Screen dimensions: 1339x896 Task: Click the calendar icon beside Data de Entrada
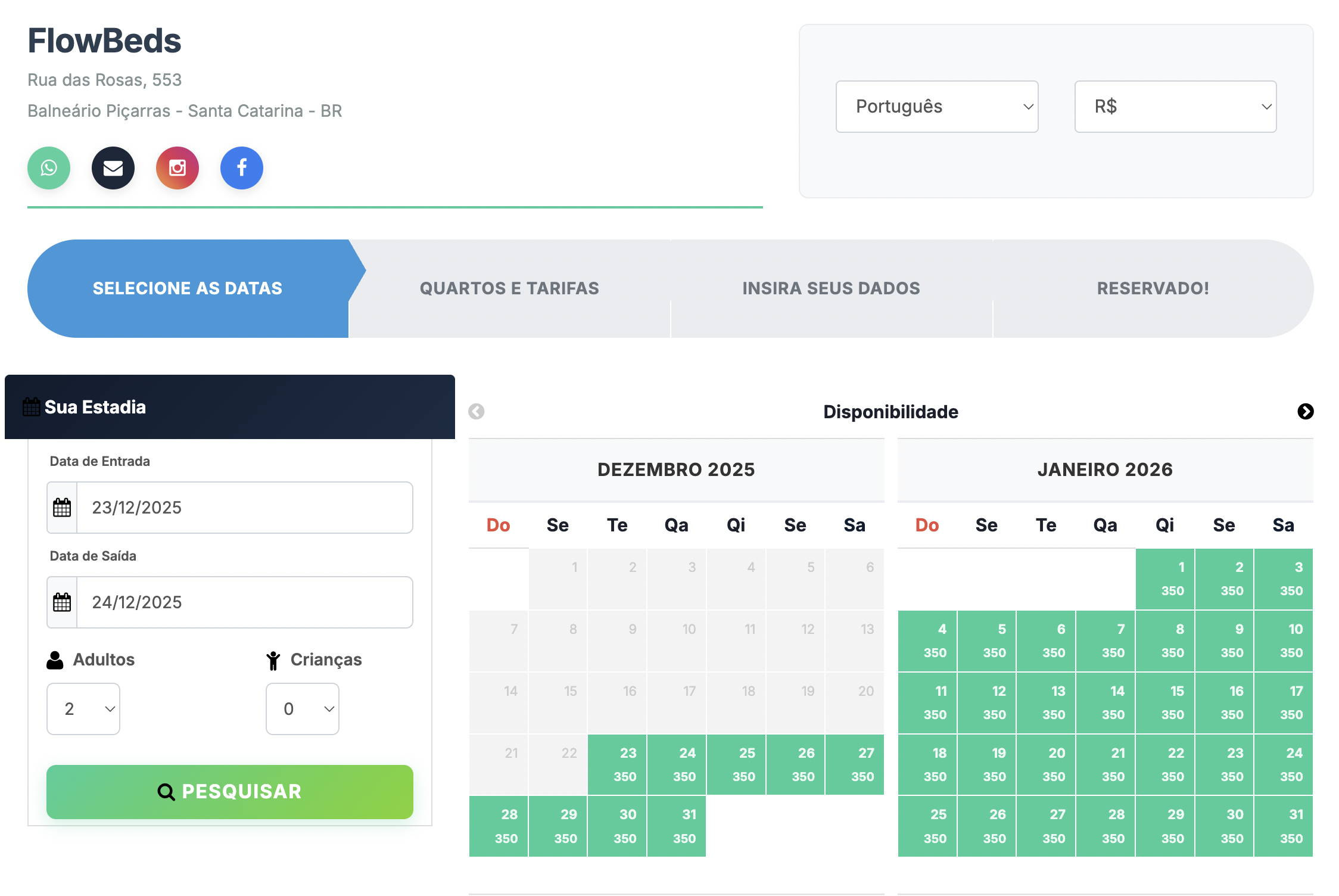tap(61, 507)
